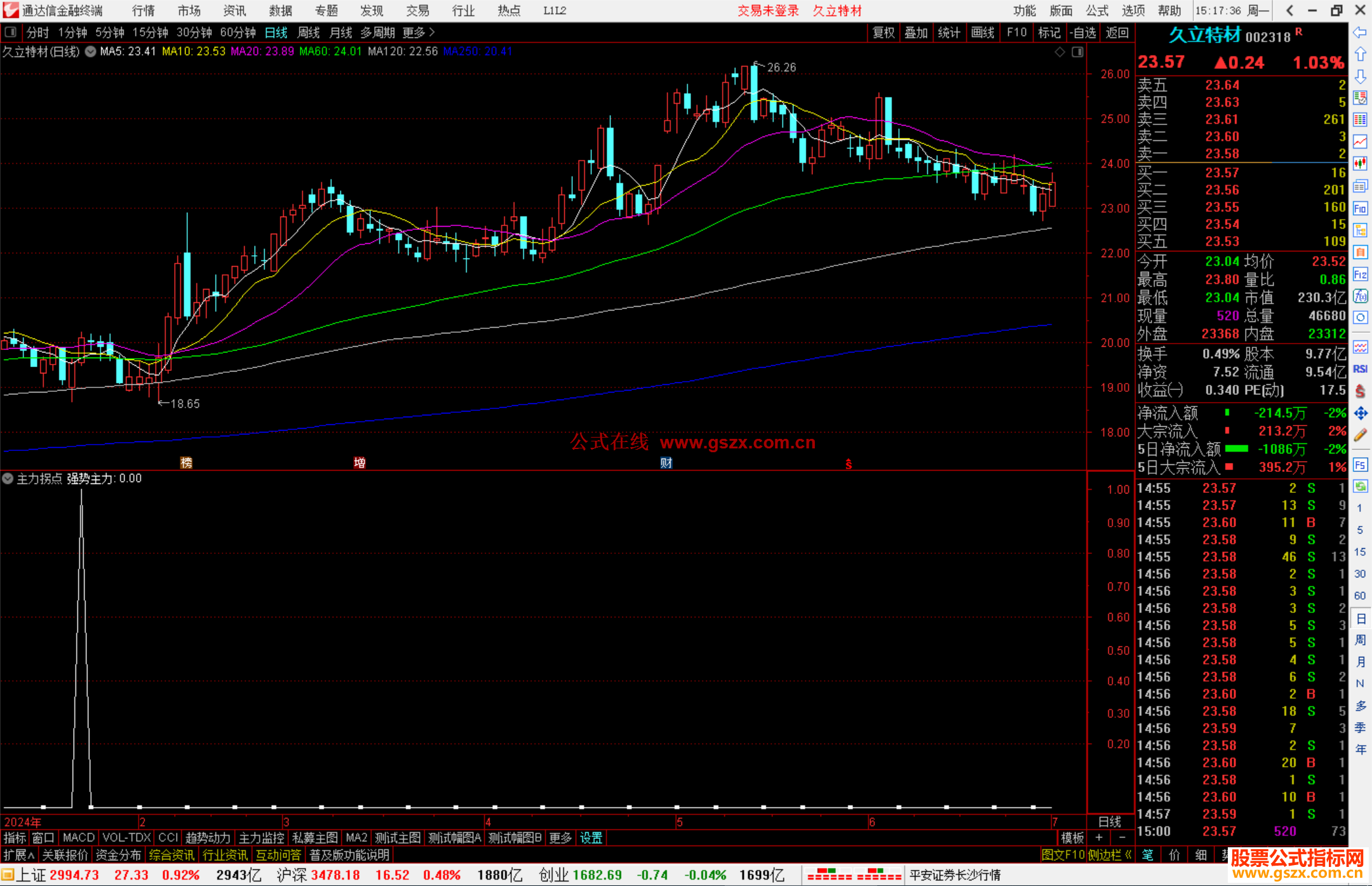The width and height of the screenshot is (1372, 886).
Task: Open the trend line chart sidebar icon
Action: (x=1360, y=141)
